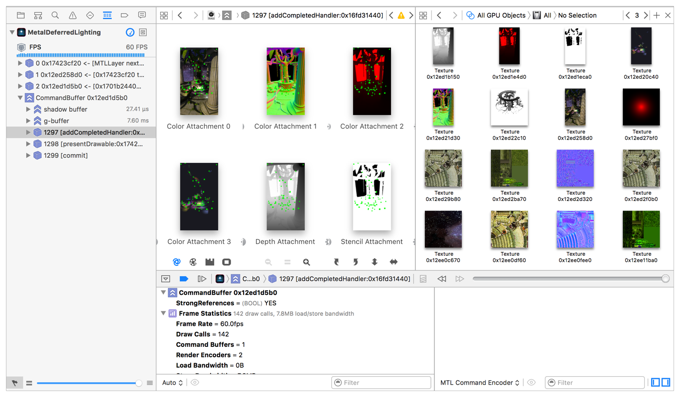This screenshot has height=397, width=680.
Task: Collapse the Frame Statistics section
Action: (x=163, y=313)
